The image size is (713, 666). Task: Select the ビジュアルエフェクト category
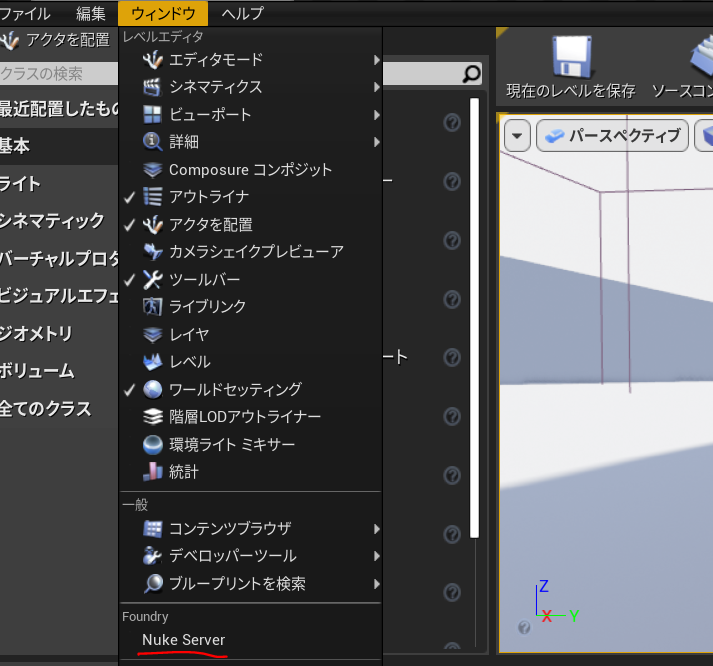point(59,296)
